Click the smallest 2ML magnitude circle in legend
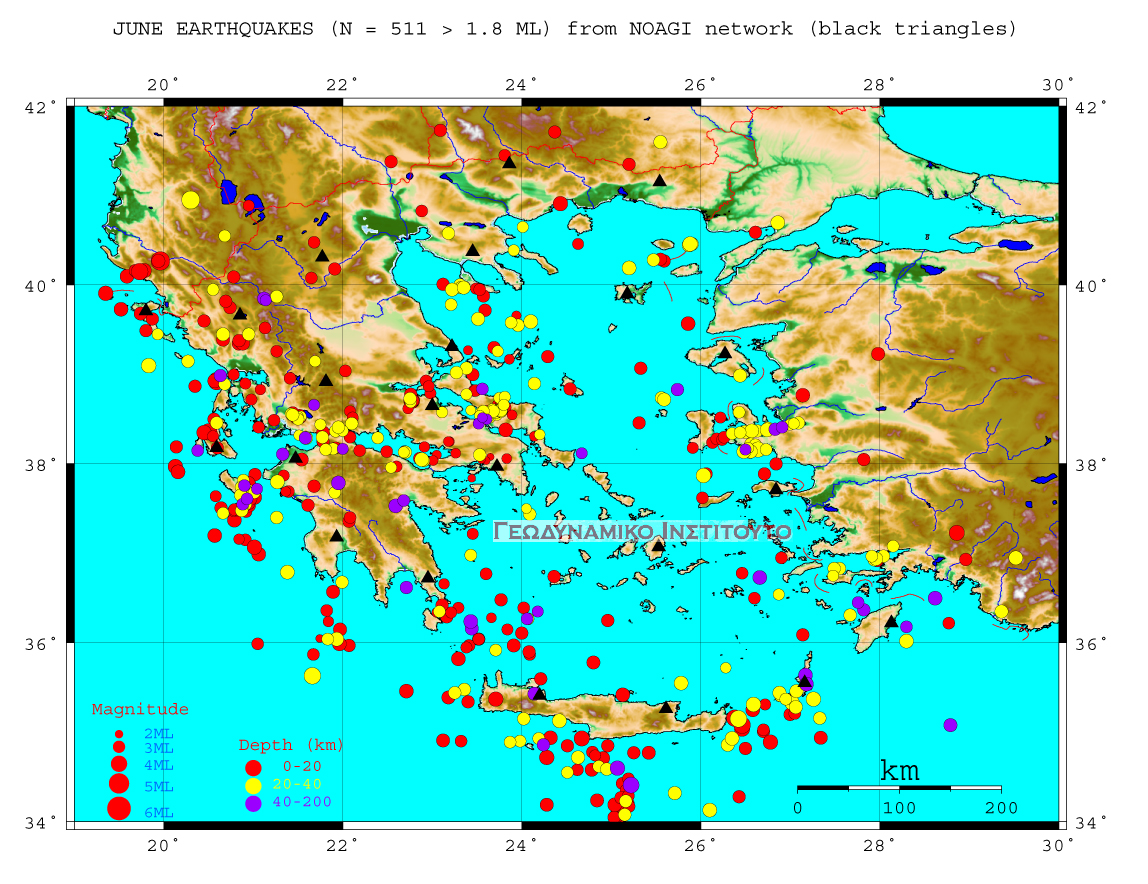 119,733
